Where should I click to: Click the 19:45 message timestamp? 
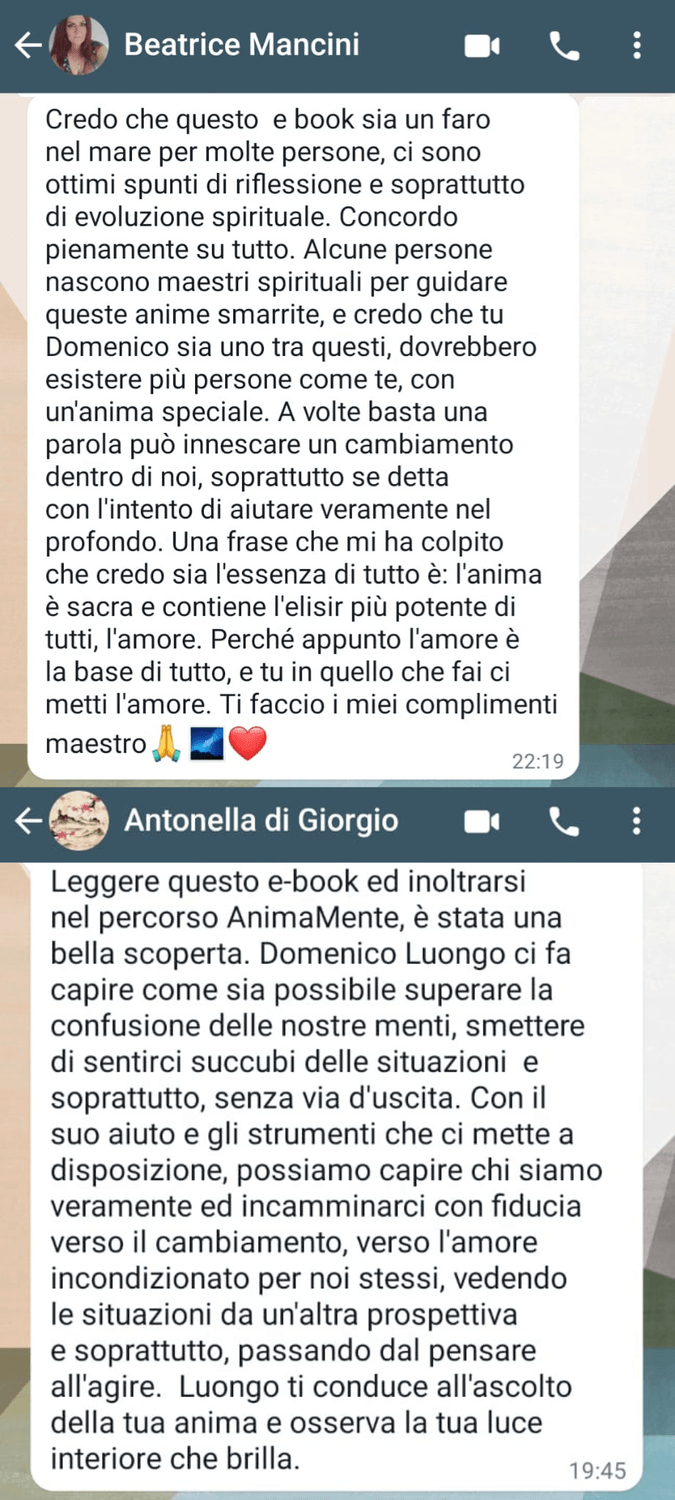point(597,1471)
